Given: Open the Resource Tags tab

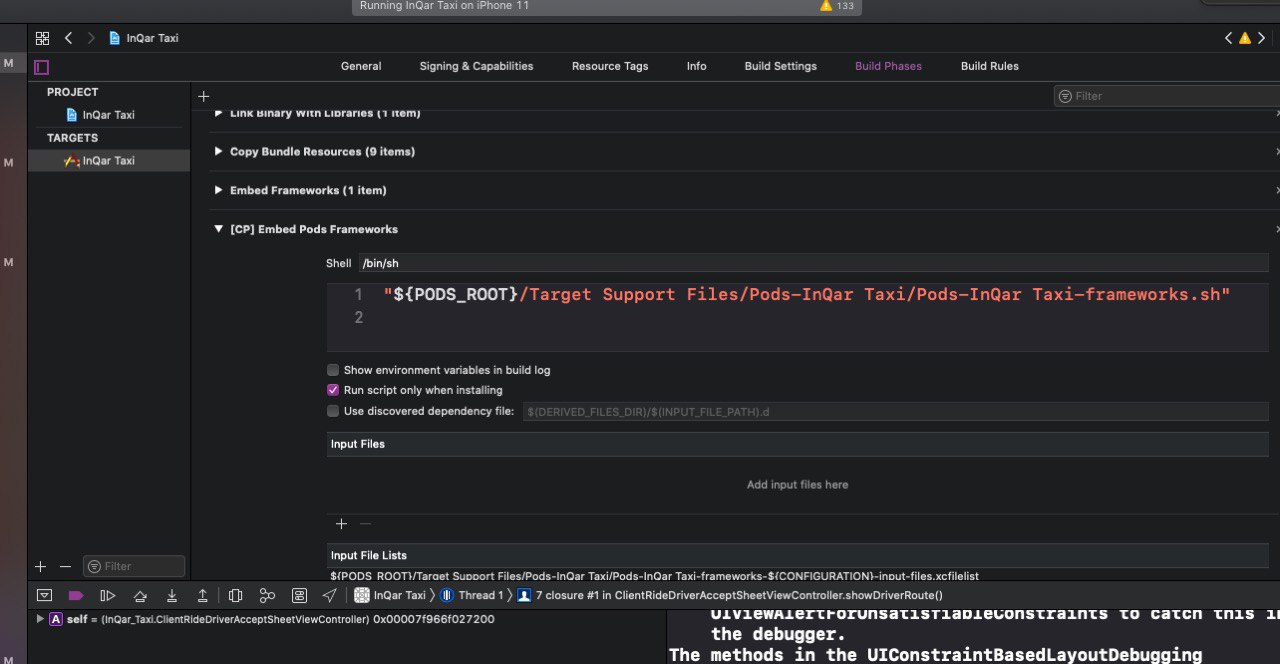Looking at the screenshot, I should pyautogui.click(x=610, y=66).
